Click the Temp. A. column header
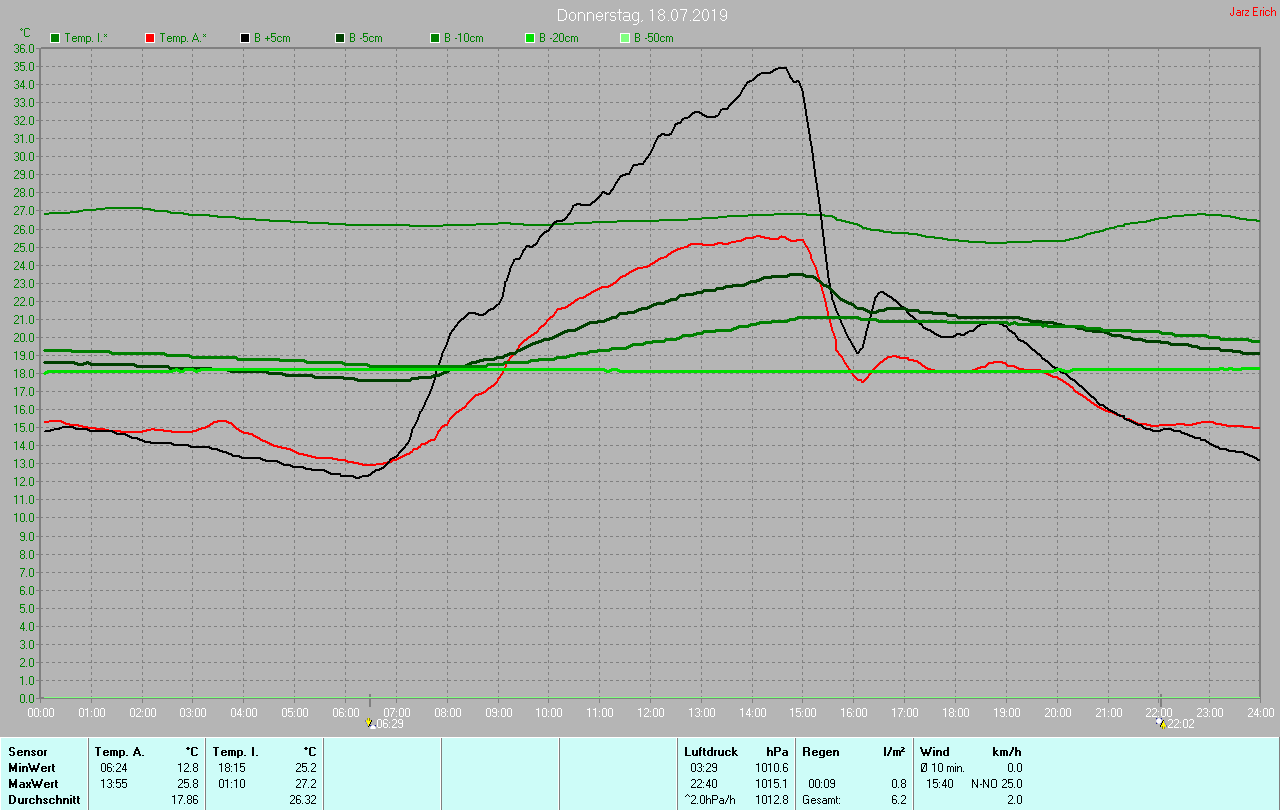This screenshot has height=810, width=1280. pyautogui.click(x=119, y=751)
